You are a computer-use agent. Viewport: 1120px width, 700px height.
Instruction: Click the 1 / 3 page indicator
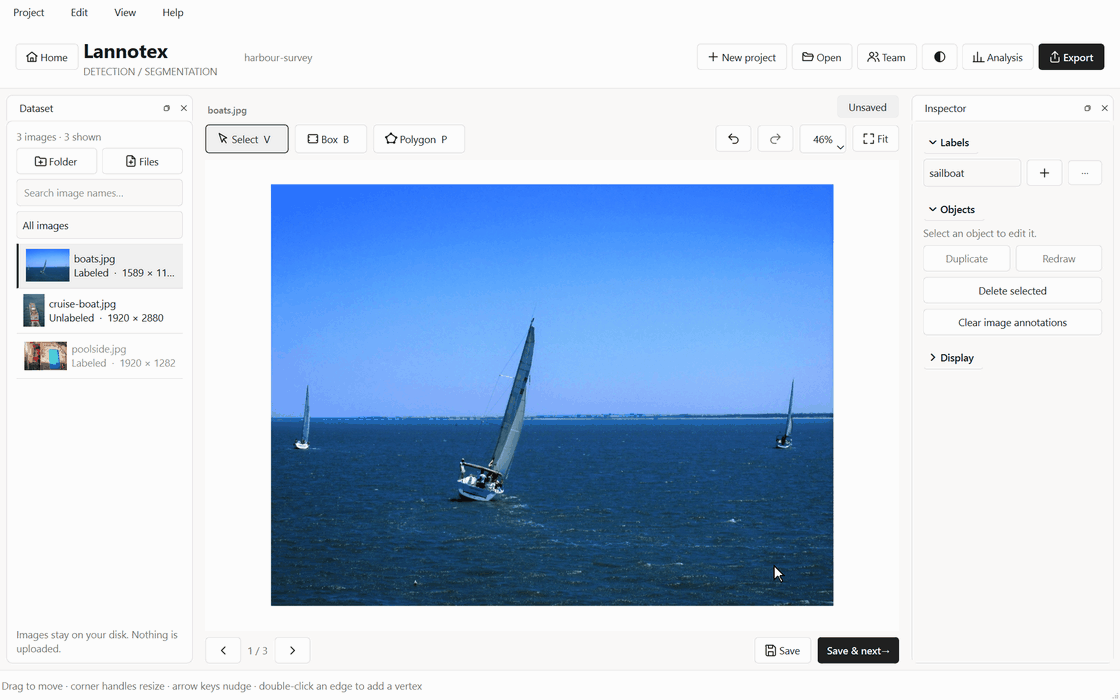pyautogui.click(x=258, y=651)
